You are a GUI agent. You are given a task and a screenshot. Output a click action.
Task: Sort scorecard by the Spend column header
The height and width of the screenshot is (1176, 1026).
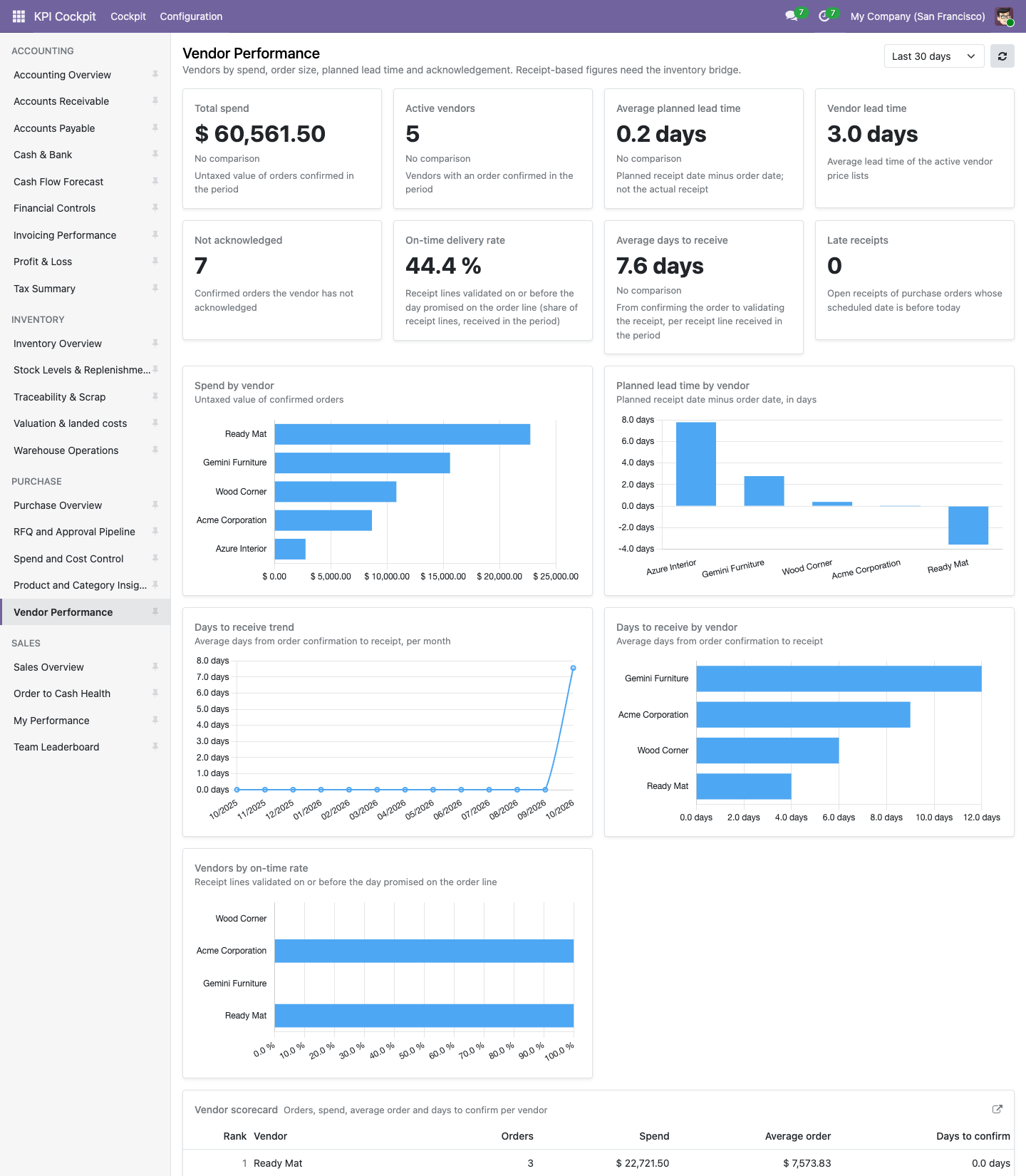654,1136
